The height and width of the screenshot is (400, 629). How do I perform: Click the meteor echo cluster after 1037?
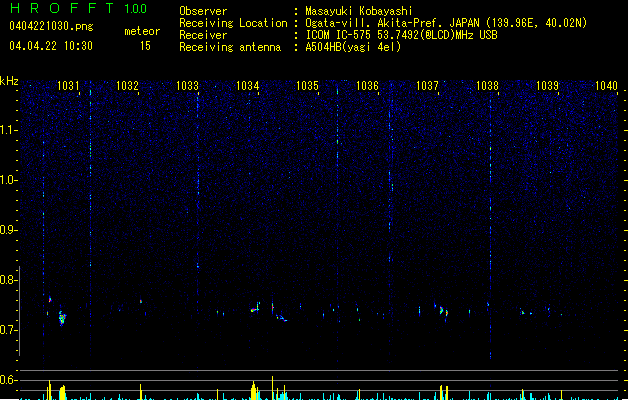444,311
